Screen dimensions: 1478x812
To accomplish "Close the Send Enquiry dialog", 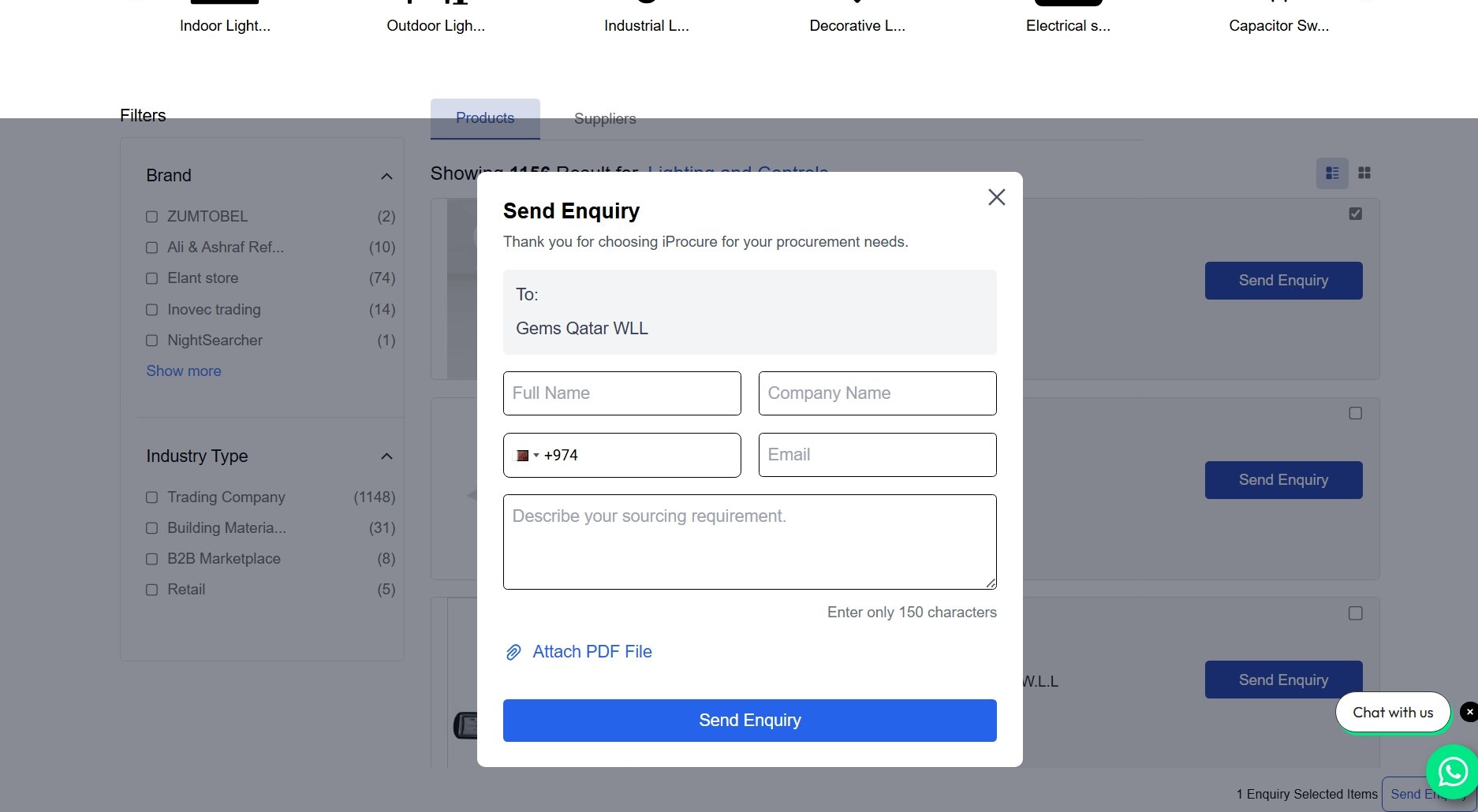I will (x=996, y=197).
